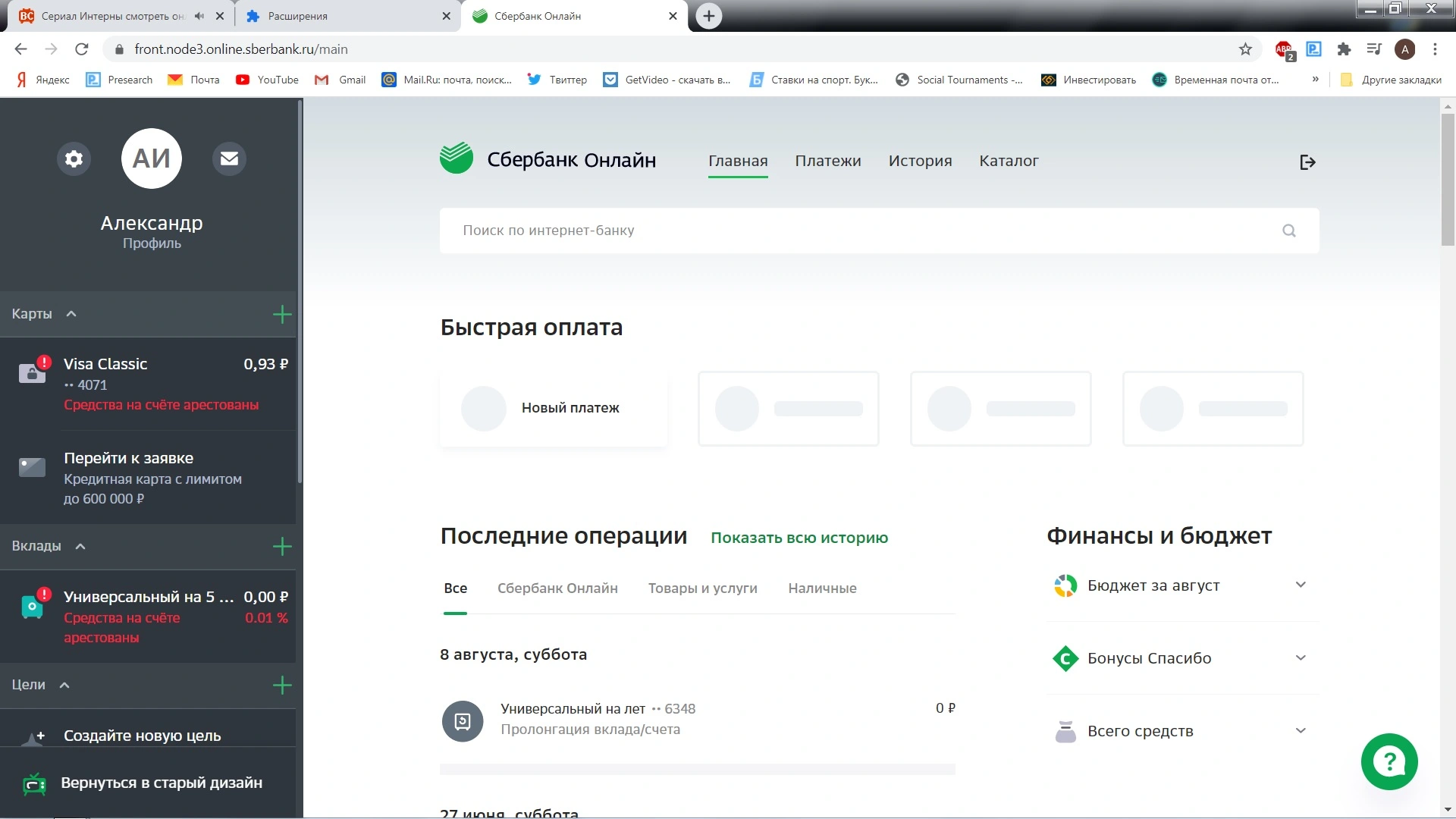
Task: Click the Пролонгация вклада operation icon
Action: (x=463, y=721)
